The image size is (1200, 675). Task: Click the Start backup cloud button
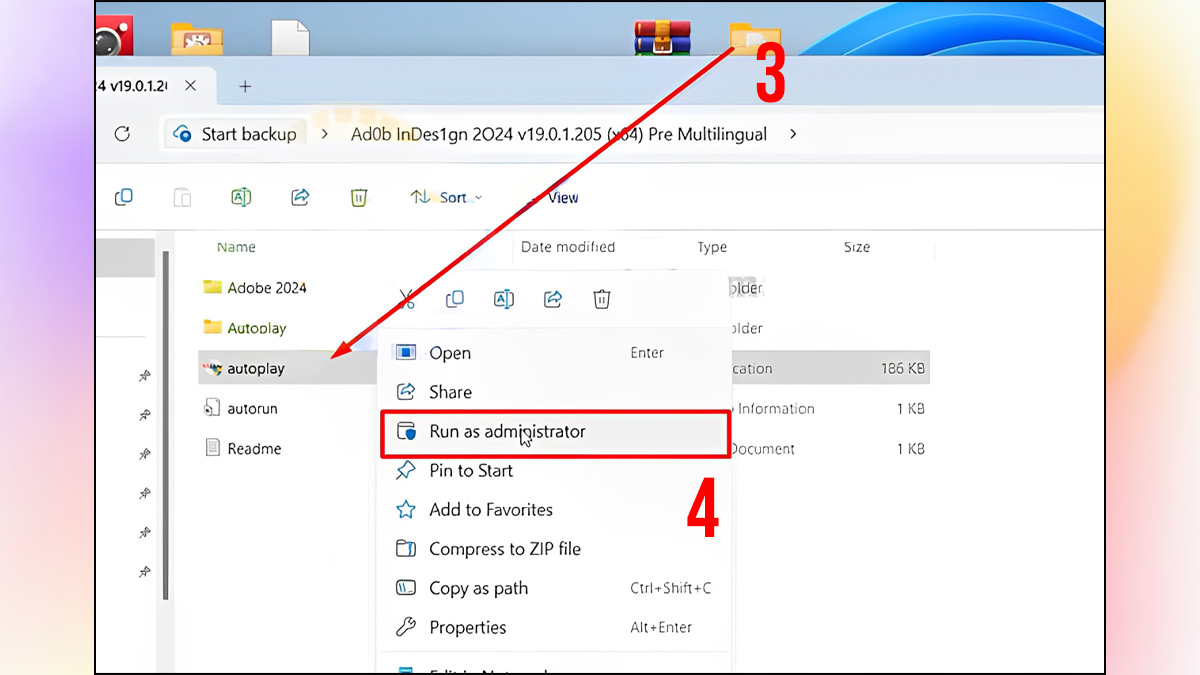[x=235, y=134]
